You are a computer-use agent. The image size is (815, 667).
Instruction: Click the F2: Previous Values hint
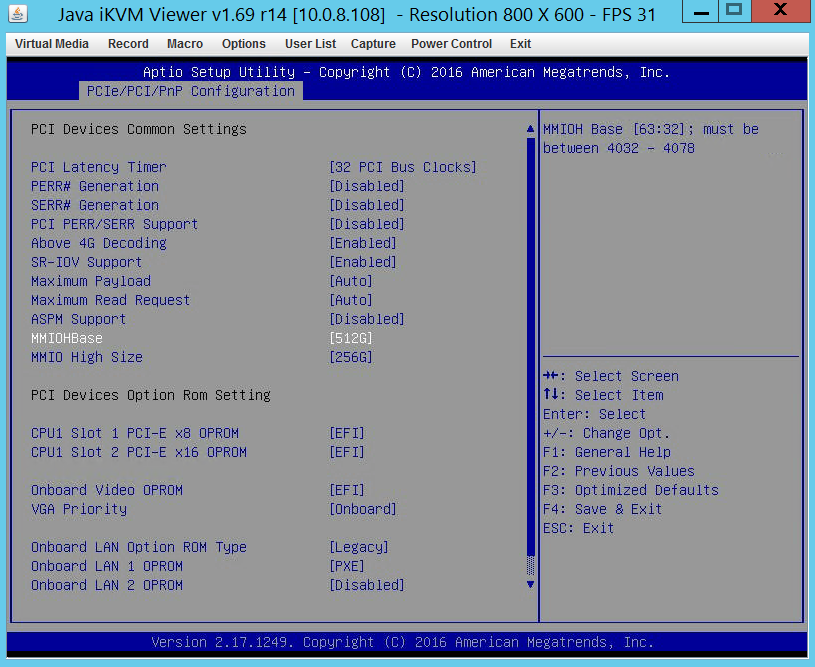pos(619,471)
